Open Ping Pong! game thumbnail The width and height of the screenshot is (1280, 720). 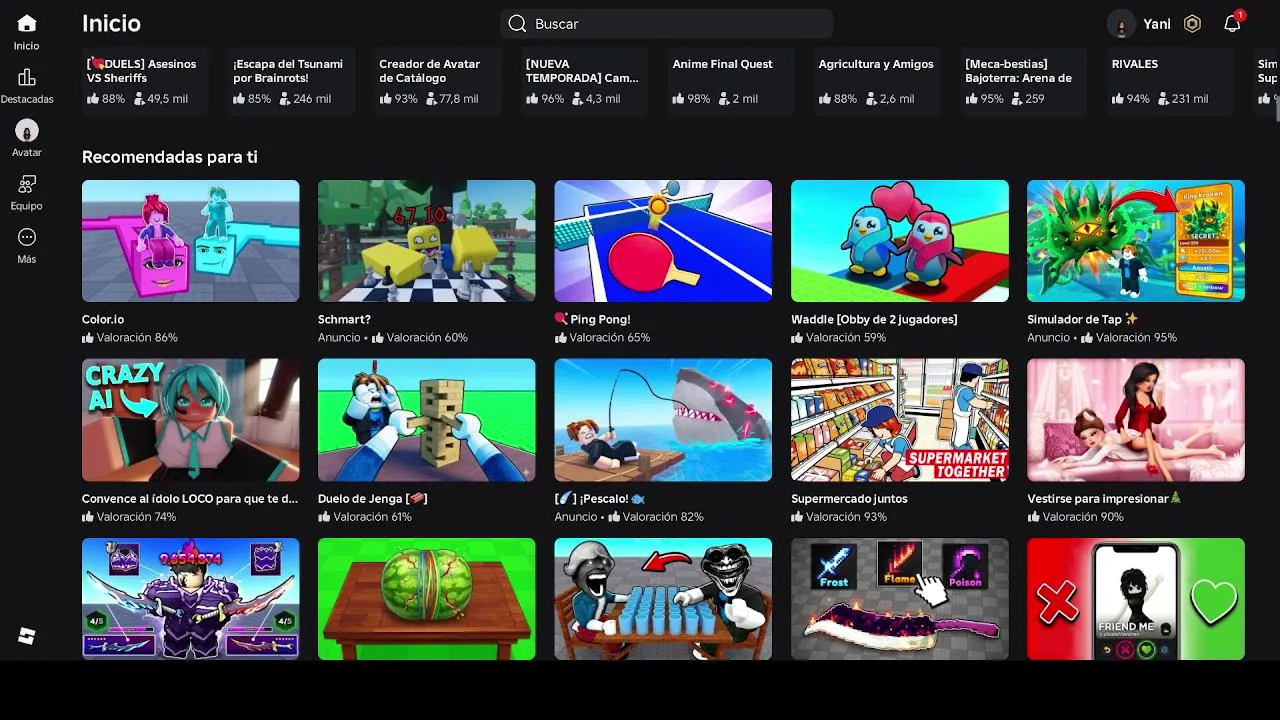(663, 241)
